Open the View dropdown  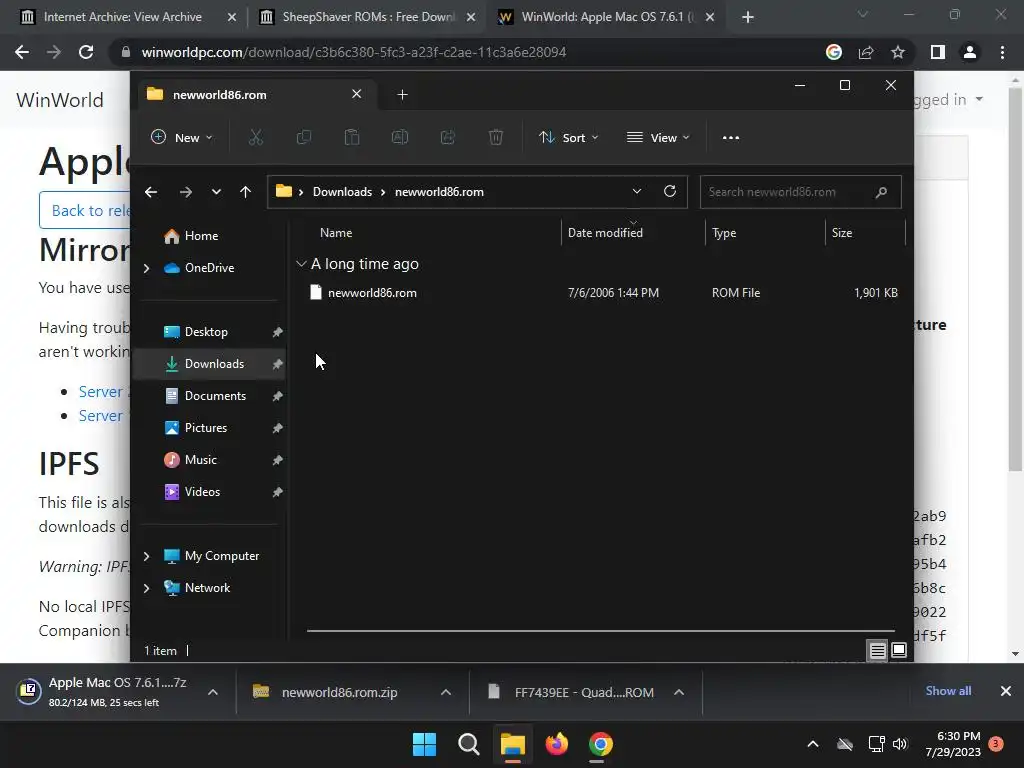pyautogui.click(x=658, y=138)
